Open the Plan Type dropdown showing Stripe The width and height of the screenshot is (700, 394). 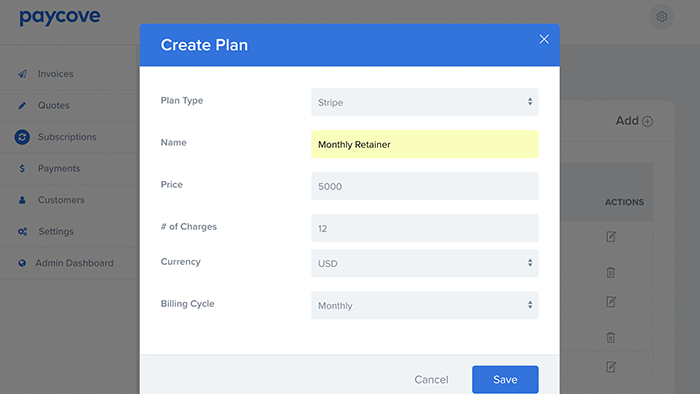pos(425,102)
